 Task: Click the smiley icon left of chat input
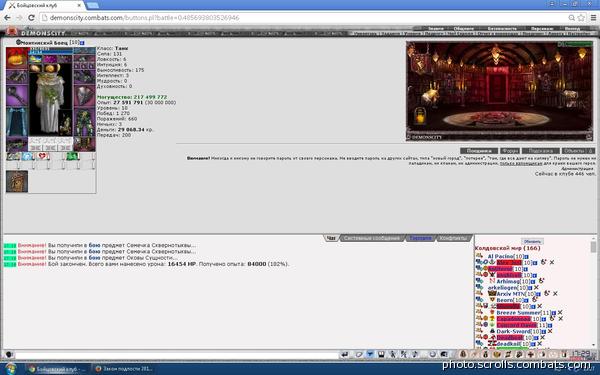9,355
